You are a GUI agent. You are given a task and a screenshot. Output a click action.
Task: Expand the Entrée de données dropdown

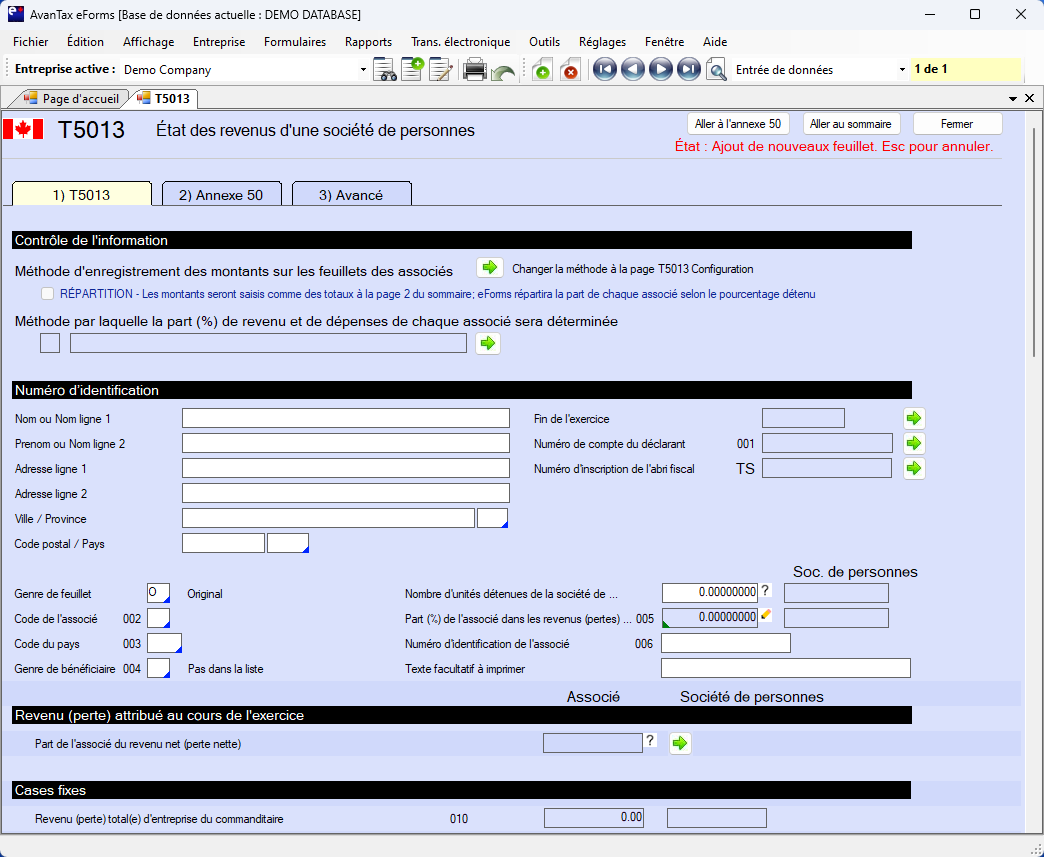pos(902,70)
